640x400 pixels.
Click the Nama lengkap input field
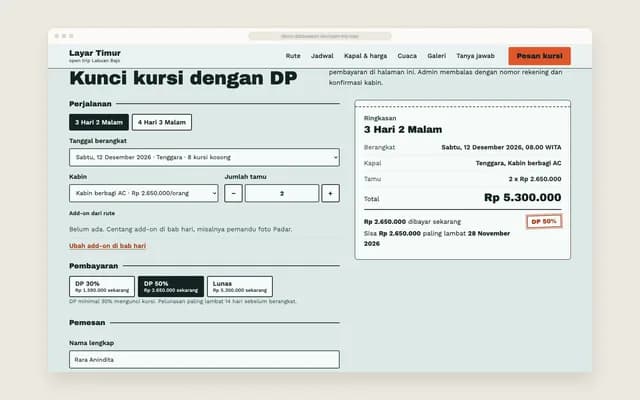[x=204, y=360]
